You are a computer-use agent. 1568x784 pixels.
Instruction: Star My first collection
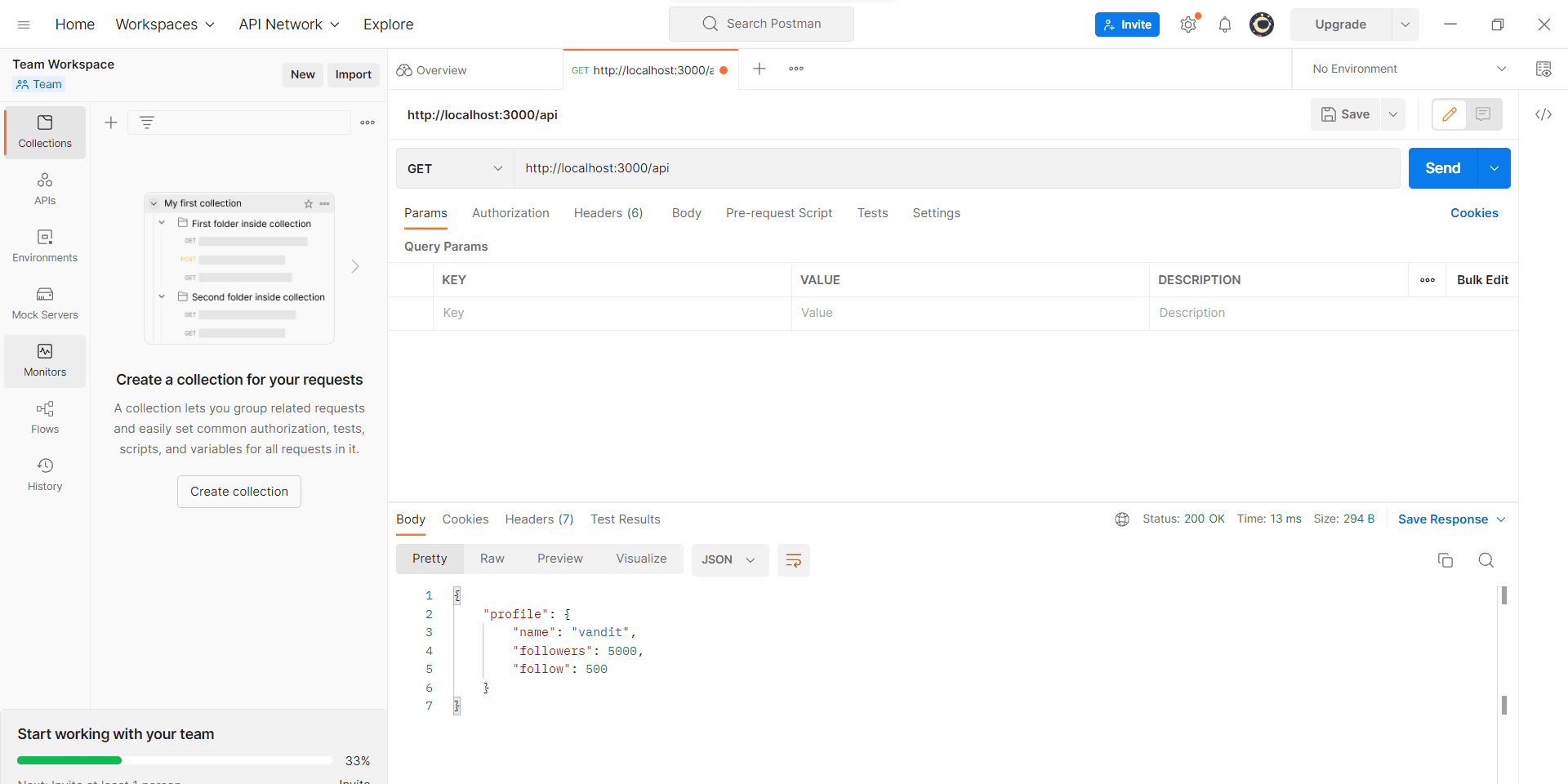pos(309,203)
